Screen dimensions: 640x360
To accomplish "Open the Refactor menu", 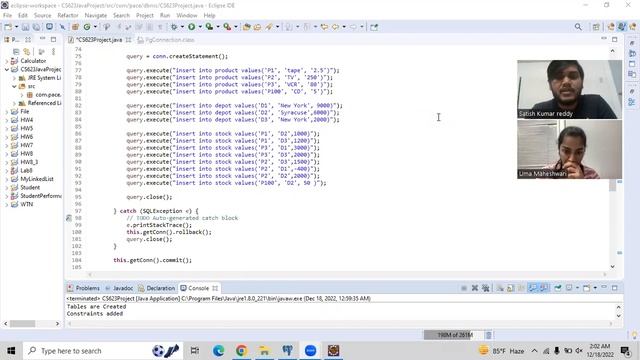I will point(68,16).
